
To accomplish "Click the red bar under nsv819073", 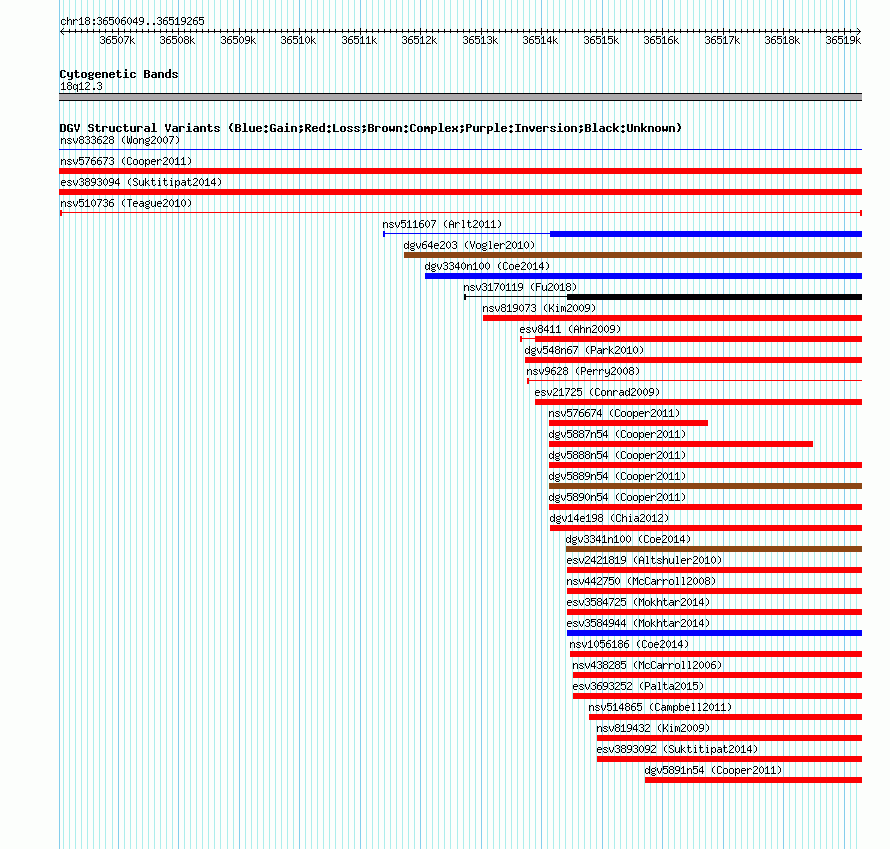I will [x=672, y=318].
